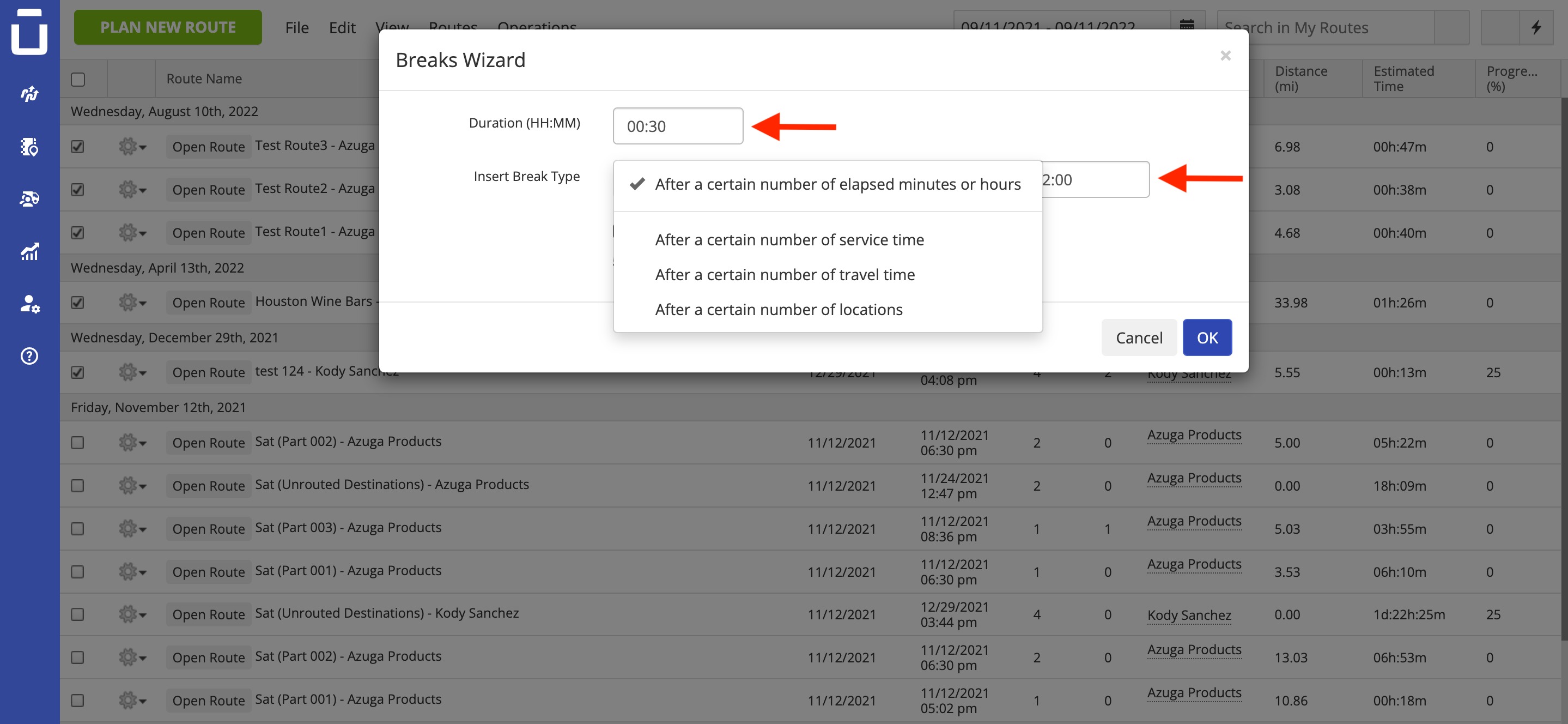1568x724 pixels.
Task: Click the date range field in the toolbar
Action: 1062,27
